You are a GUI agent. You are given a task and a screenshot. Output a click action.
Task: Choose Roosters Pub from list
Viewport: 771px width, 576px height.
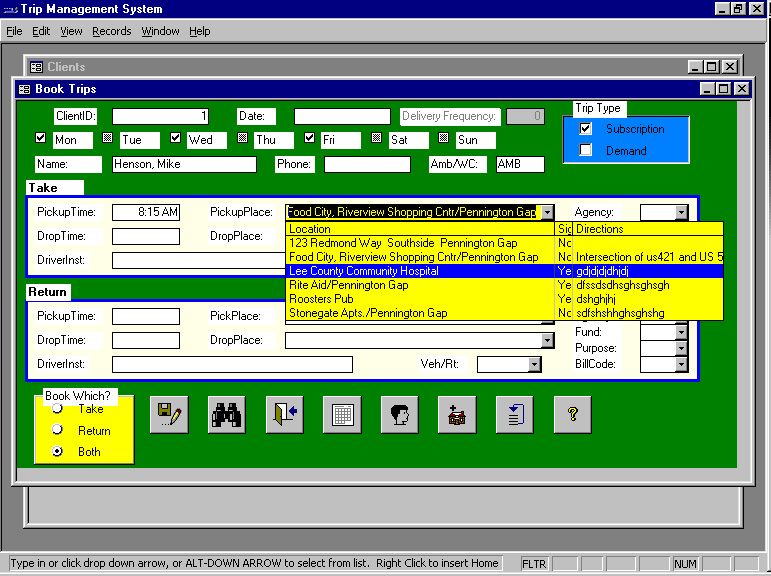[504, 299]
